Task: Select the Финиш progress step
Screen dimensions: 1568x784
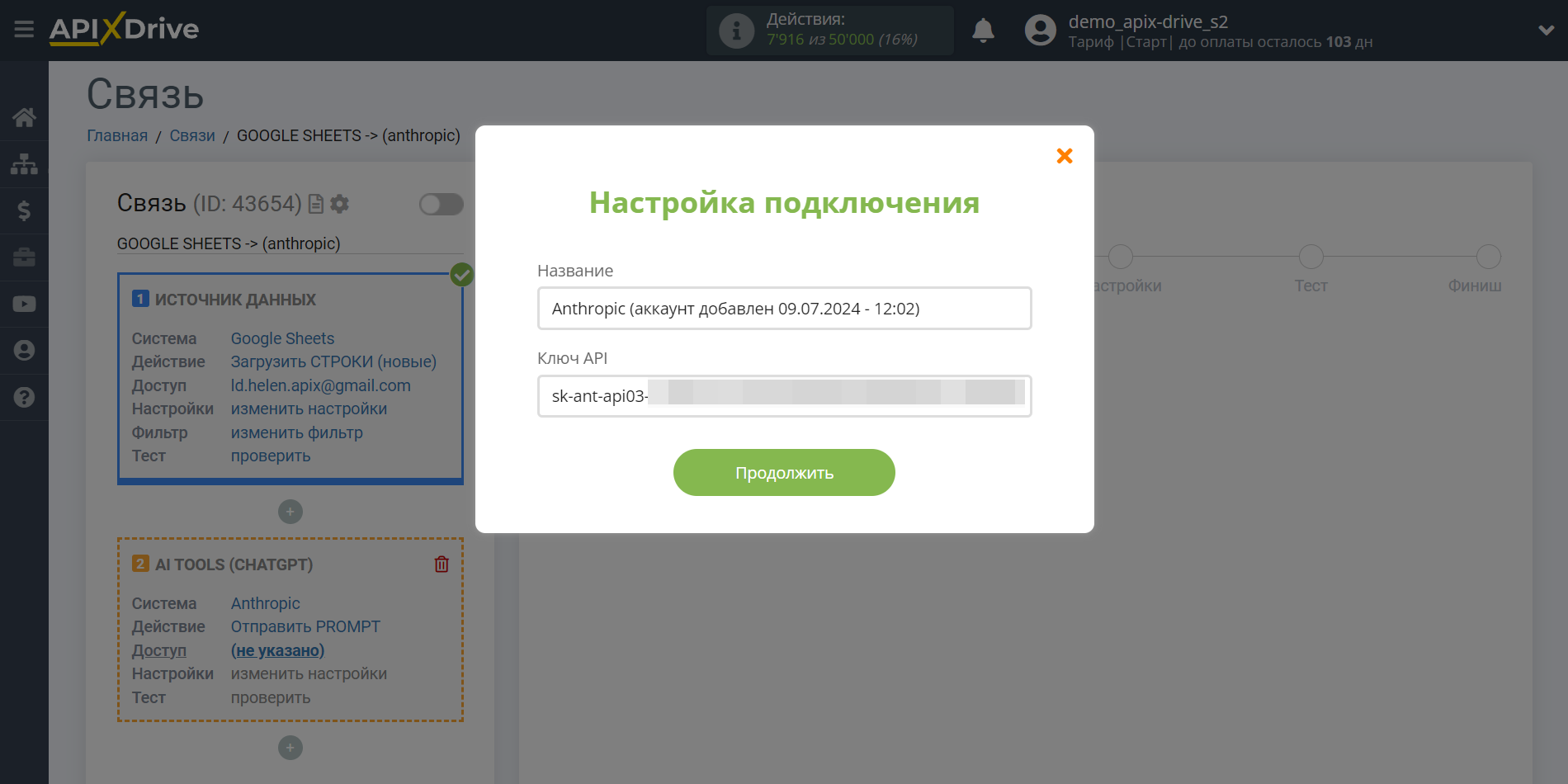Action: 1488,257
